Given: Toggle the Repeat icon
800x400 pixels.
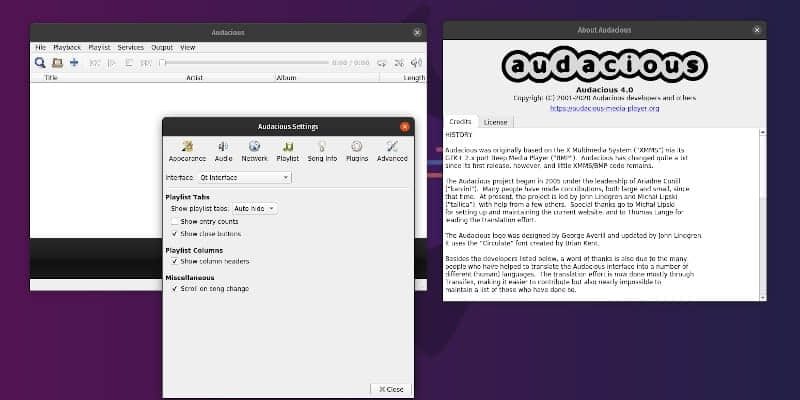Looking at the screenshot, I should (x=382, y=63).
